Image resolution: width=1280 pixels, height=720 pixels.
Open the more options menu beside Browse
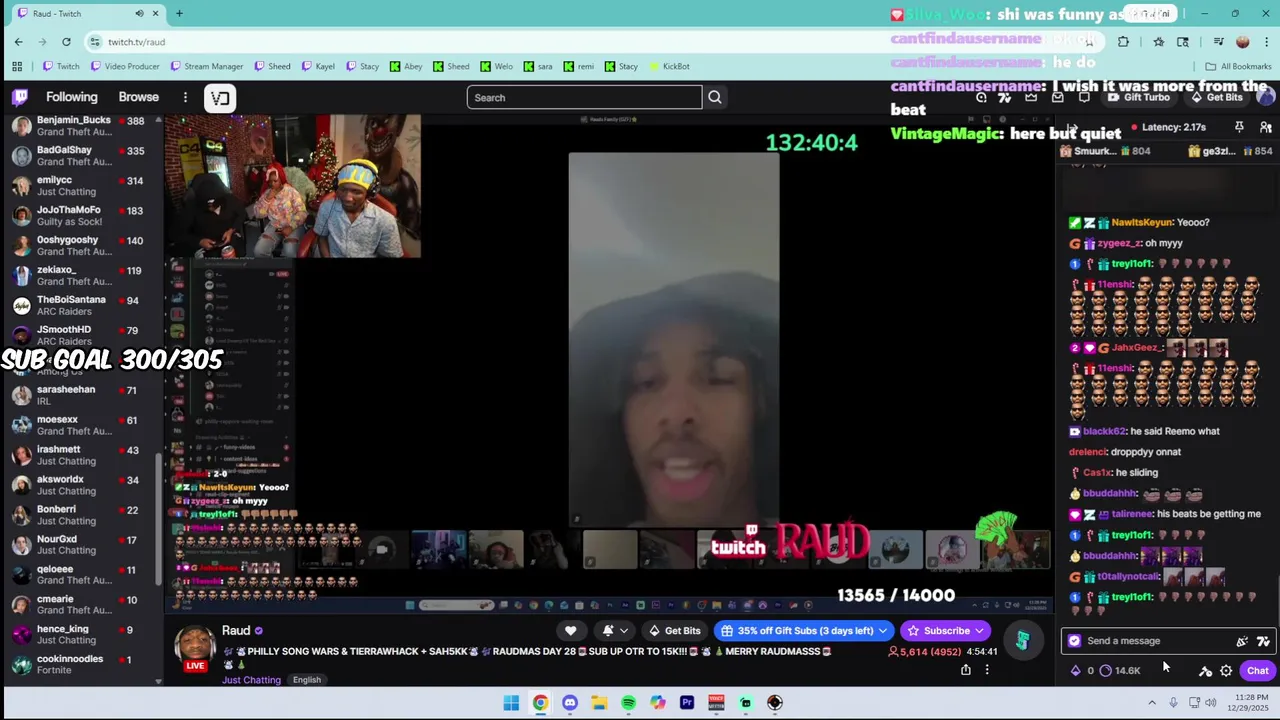point(185,97)
